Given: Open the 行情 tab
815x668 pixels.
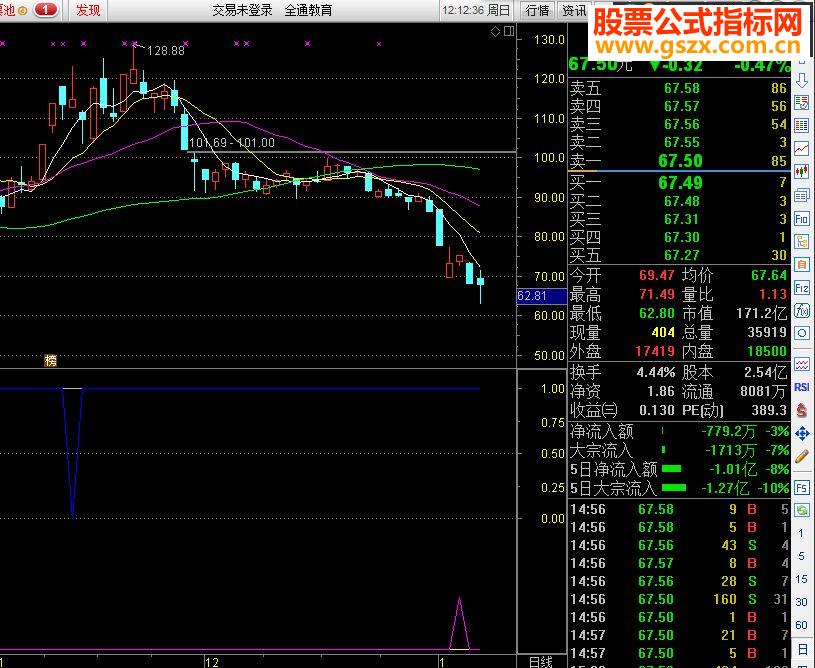Looking at the screenshot, I should [537, 10].
